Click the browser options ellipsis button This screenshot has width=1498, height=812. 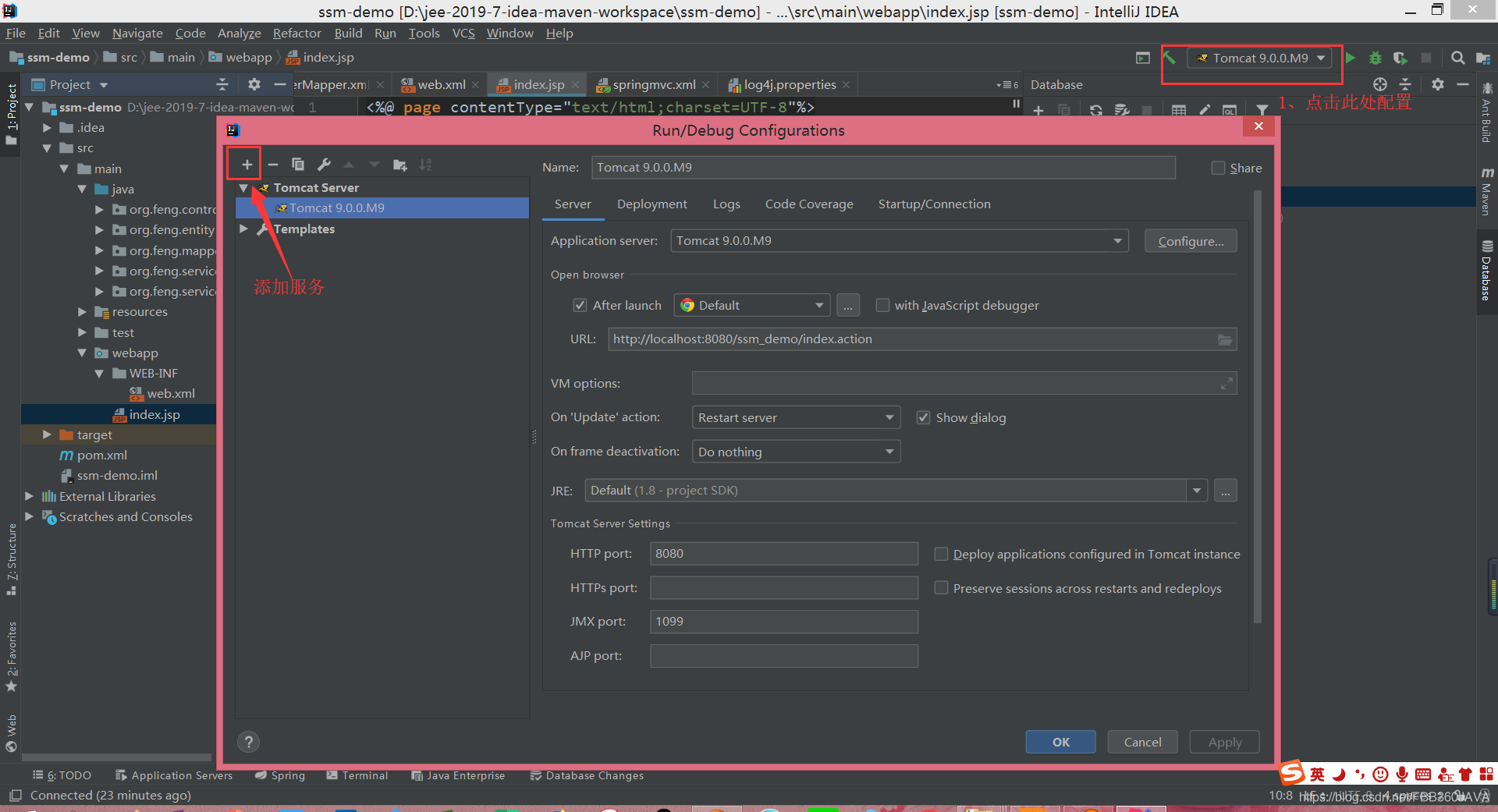coord(848,305)
